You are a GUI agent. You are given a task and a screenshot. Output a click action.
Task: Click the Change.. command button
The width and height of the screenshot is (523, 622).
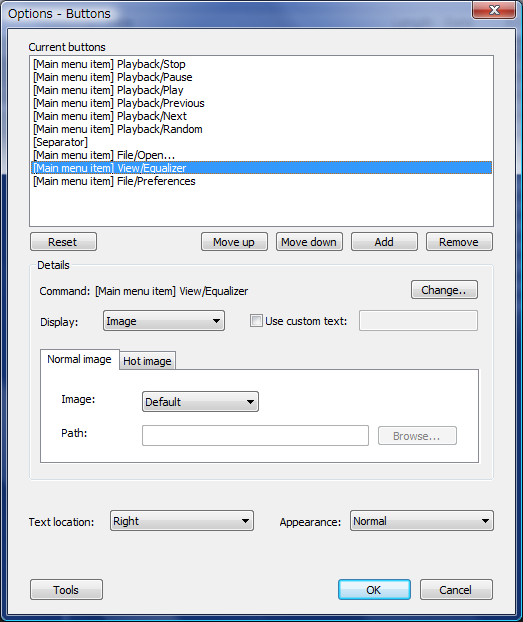pos(444,290)
